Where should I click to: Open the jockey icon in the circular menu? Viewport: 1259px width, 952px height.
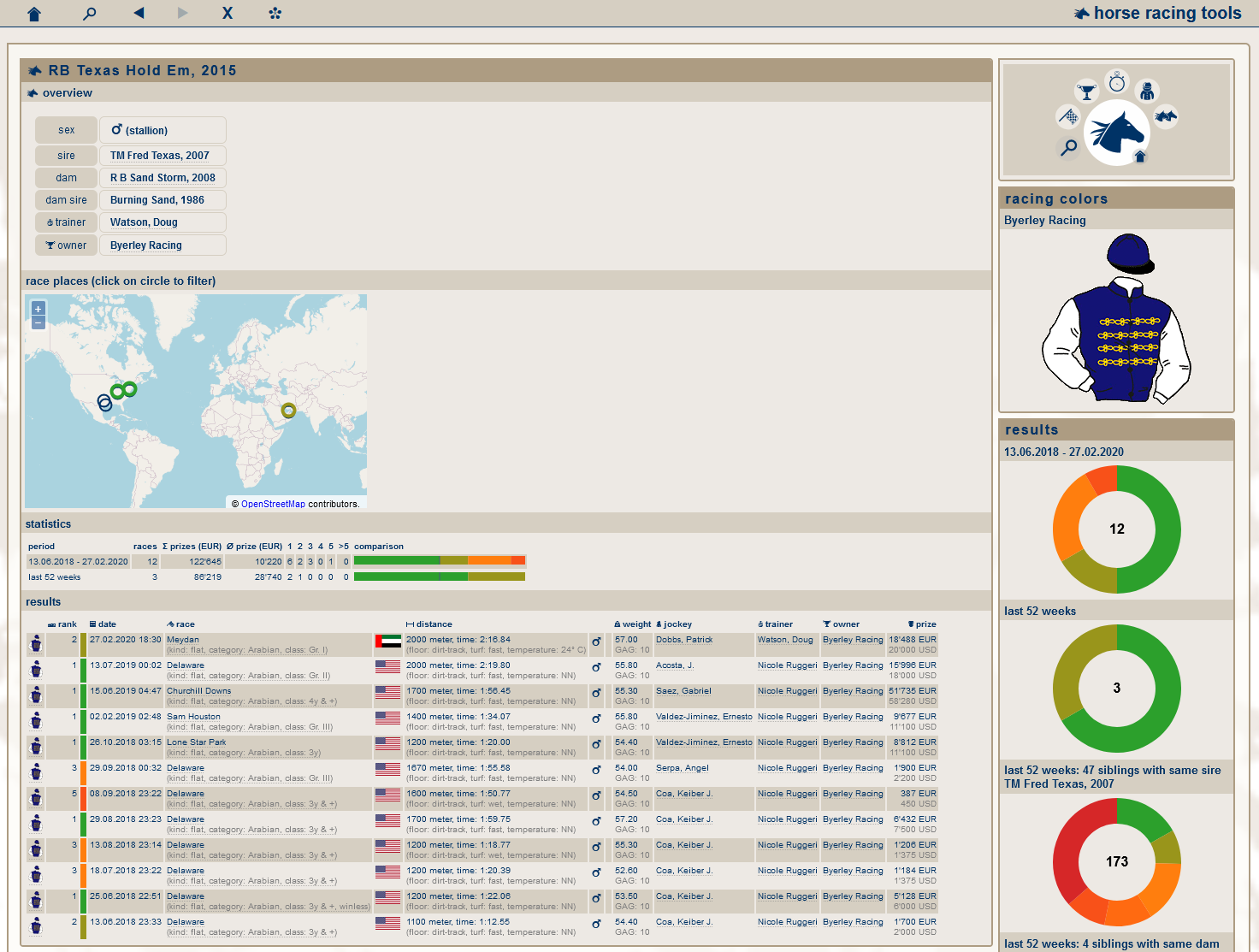(1148, 91)
